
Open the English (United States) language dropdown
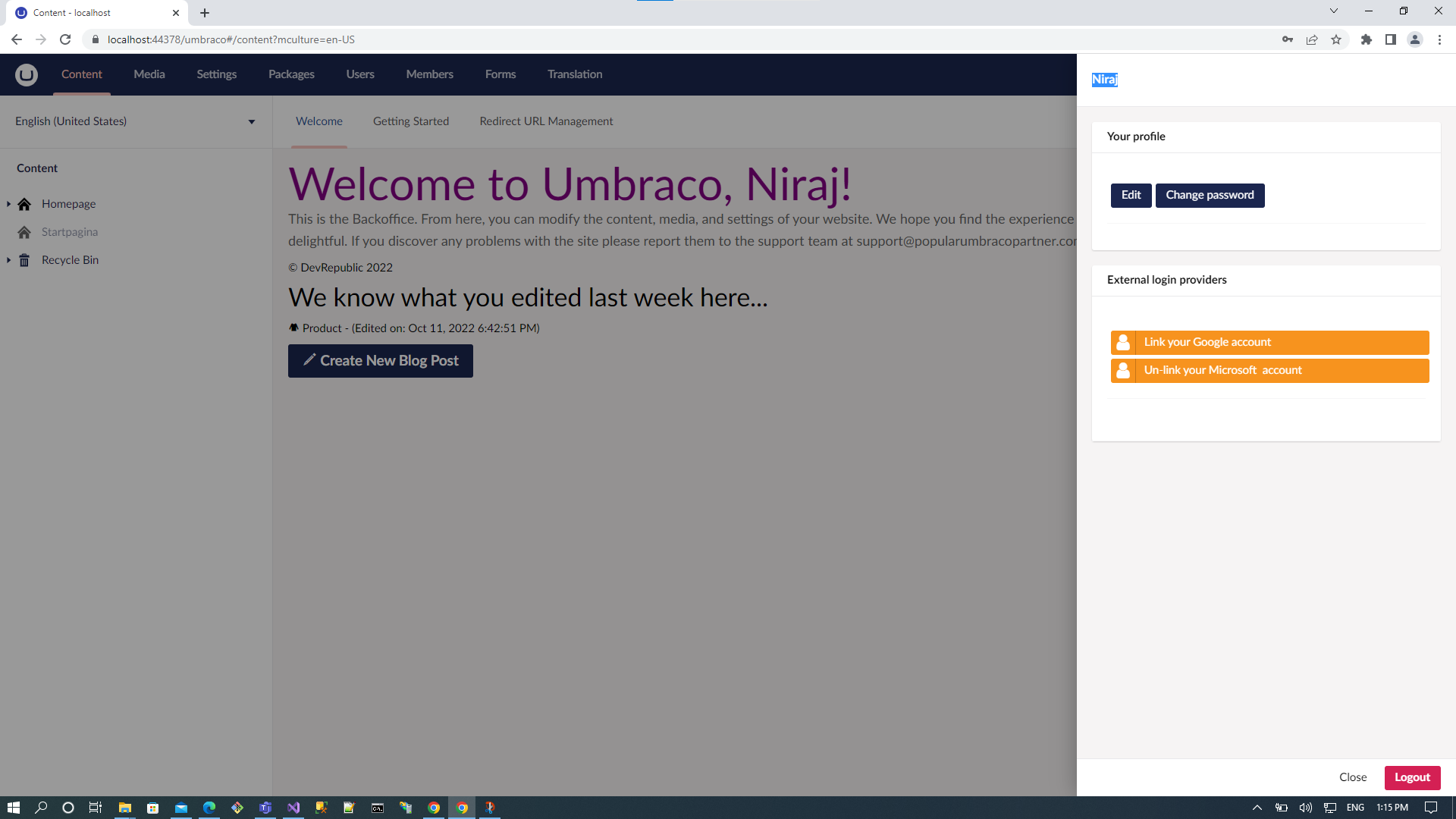click(136, 121)
